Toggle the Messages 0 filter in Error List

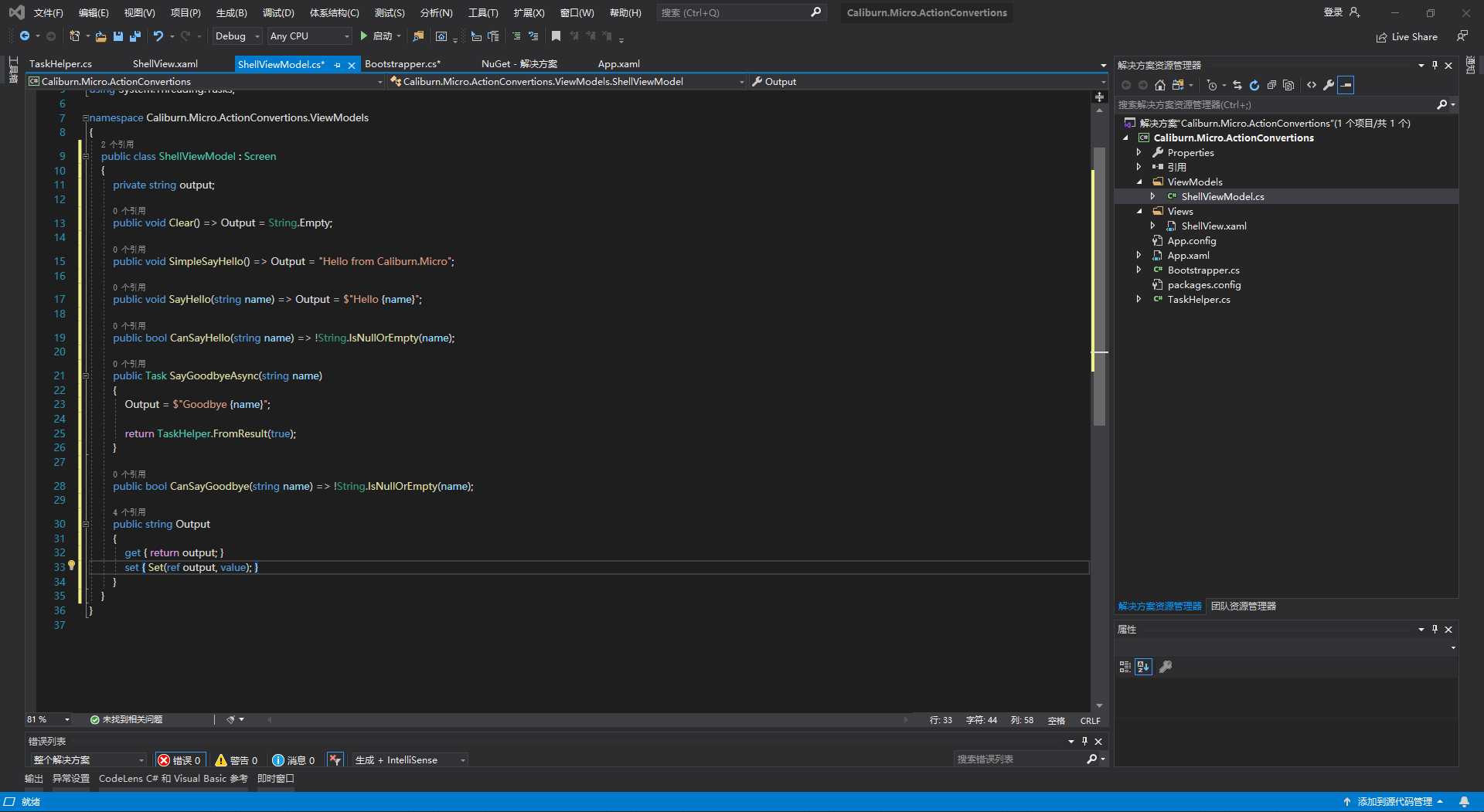coord(294,760)
